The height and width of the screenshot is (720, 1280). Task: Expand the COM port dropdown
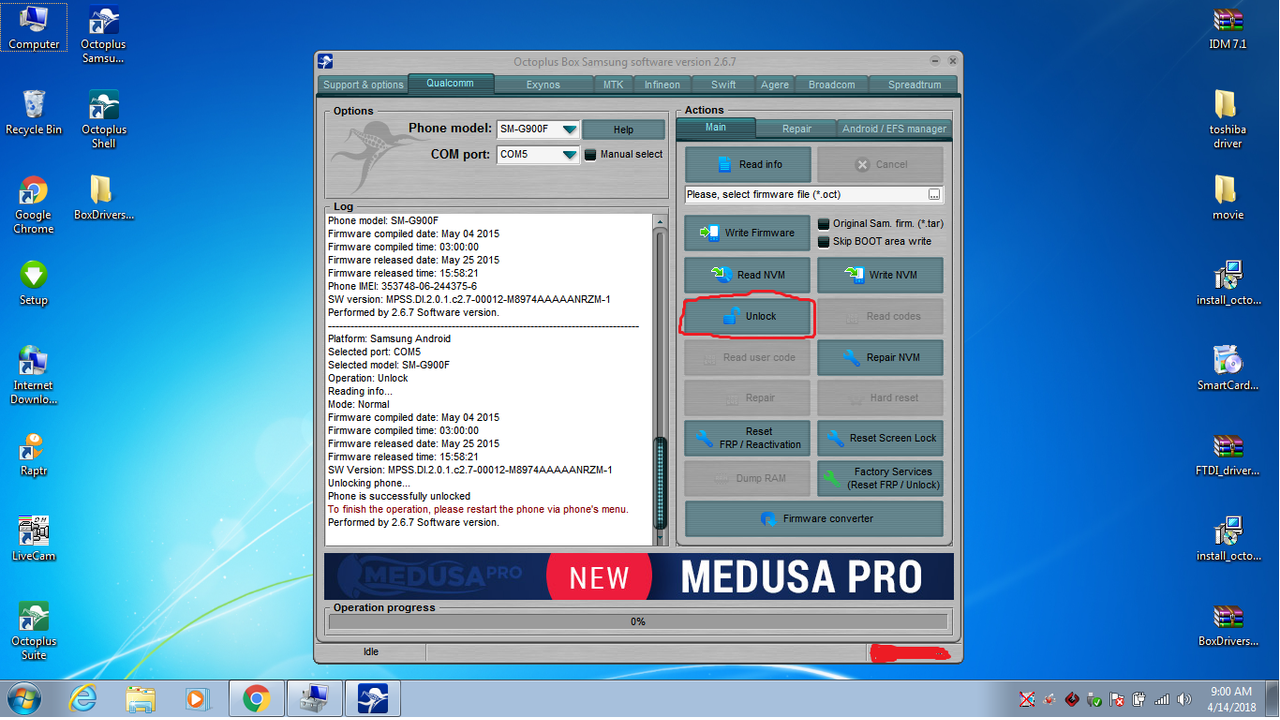569,155
